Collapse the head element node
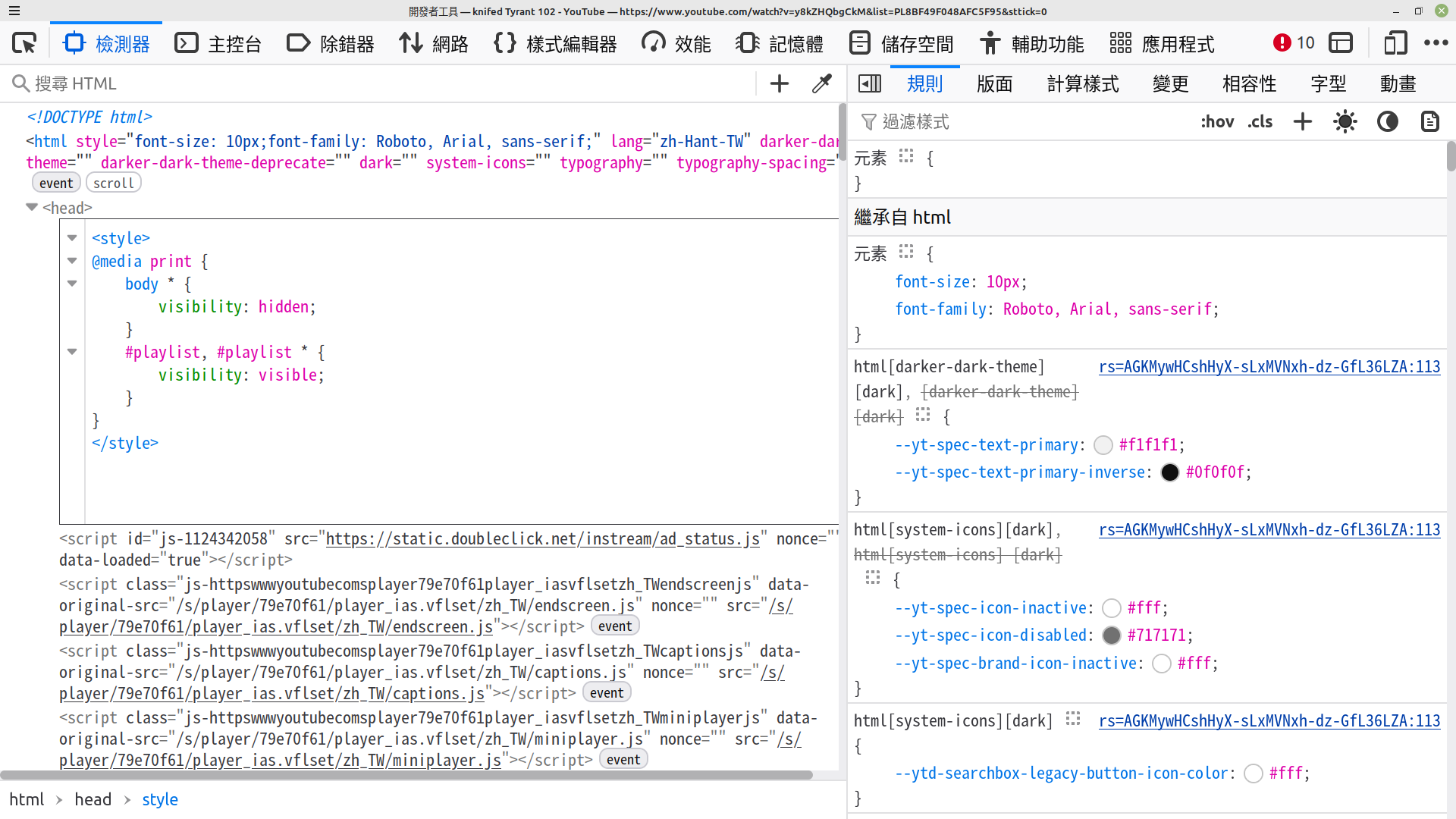This screenshot has width=1456, height=819. click(x=32, y=207)
